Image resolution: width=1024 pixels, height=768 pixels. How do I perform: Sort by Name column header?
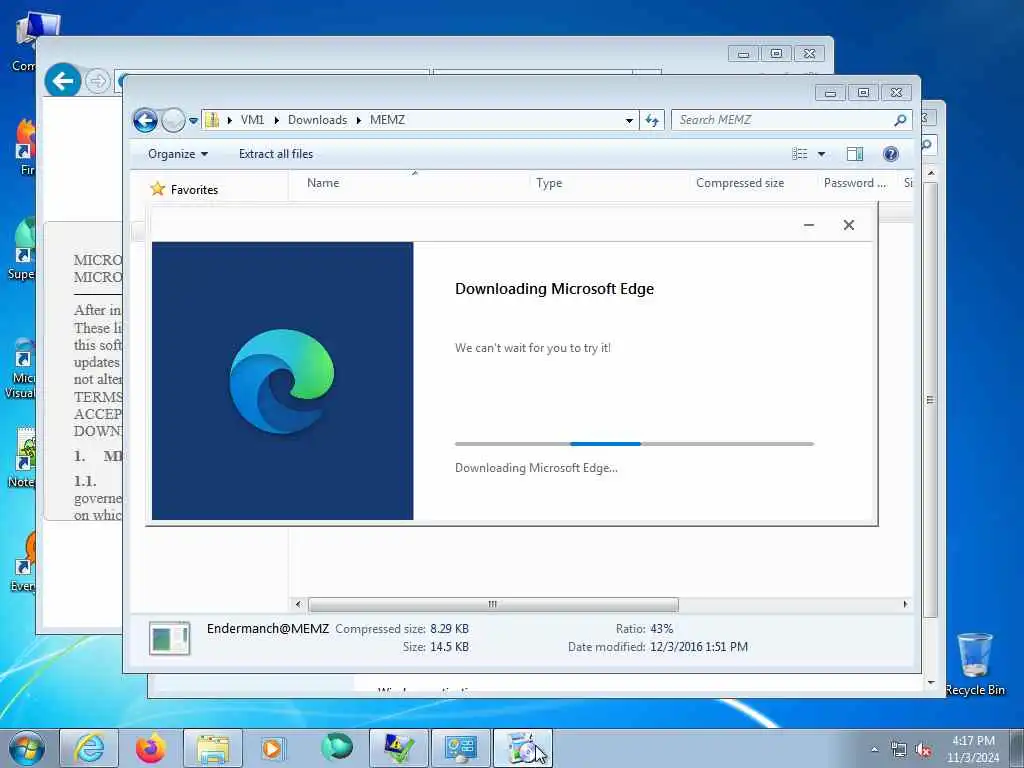[323, 183]
